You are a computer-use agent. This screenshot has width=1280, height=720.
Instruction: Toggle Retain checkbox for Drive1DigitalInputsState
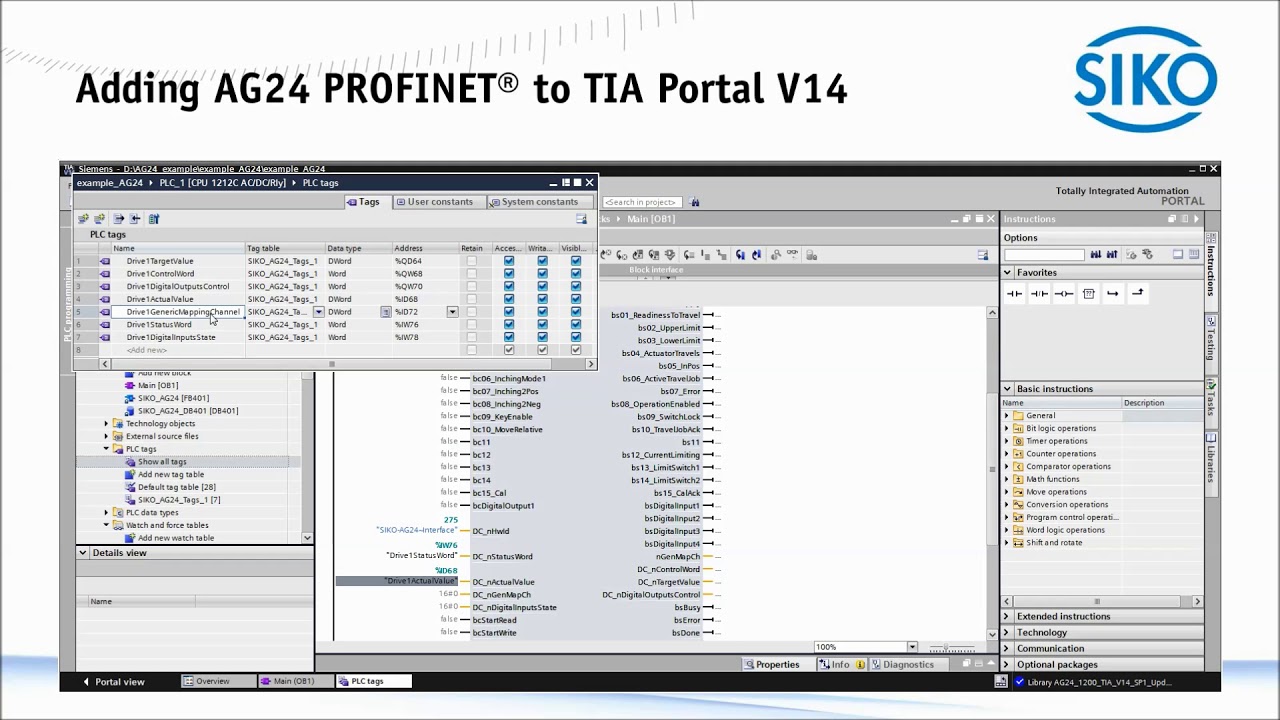pos(472,337)
